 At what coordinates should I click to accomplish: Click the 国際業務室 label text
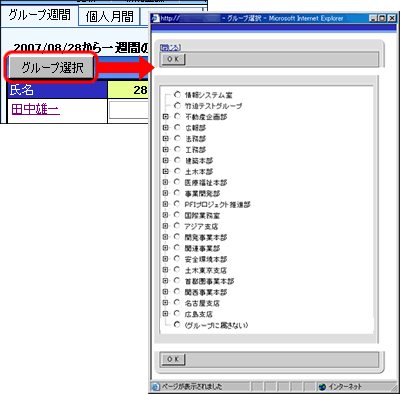202,216
